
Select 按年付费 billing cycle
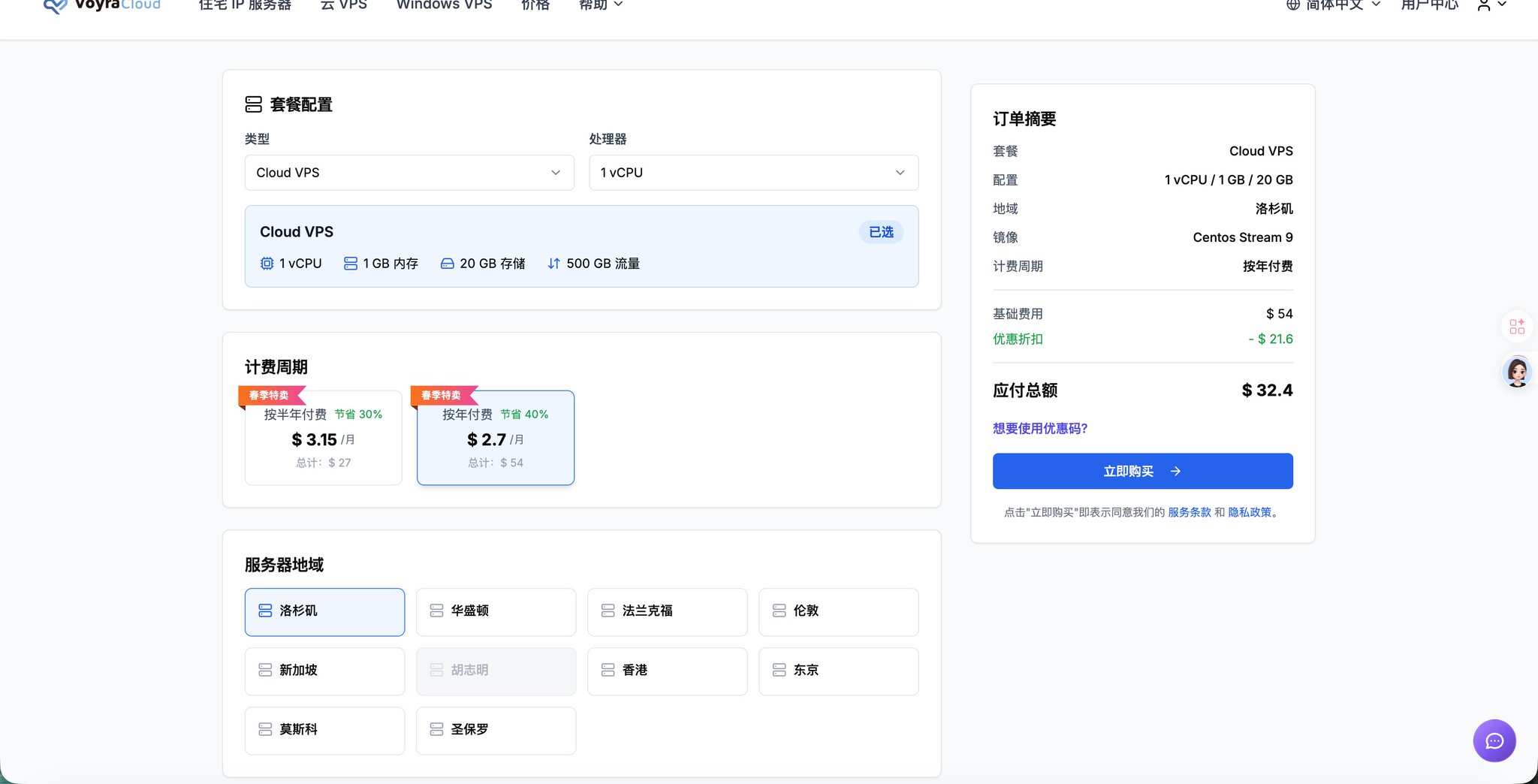point(496,438)
